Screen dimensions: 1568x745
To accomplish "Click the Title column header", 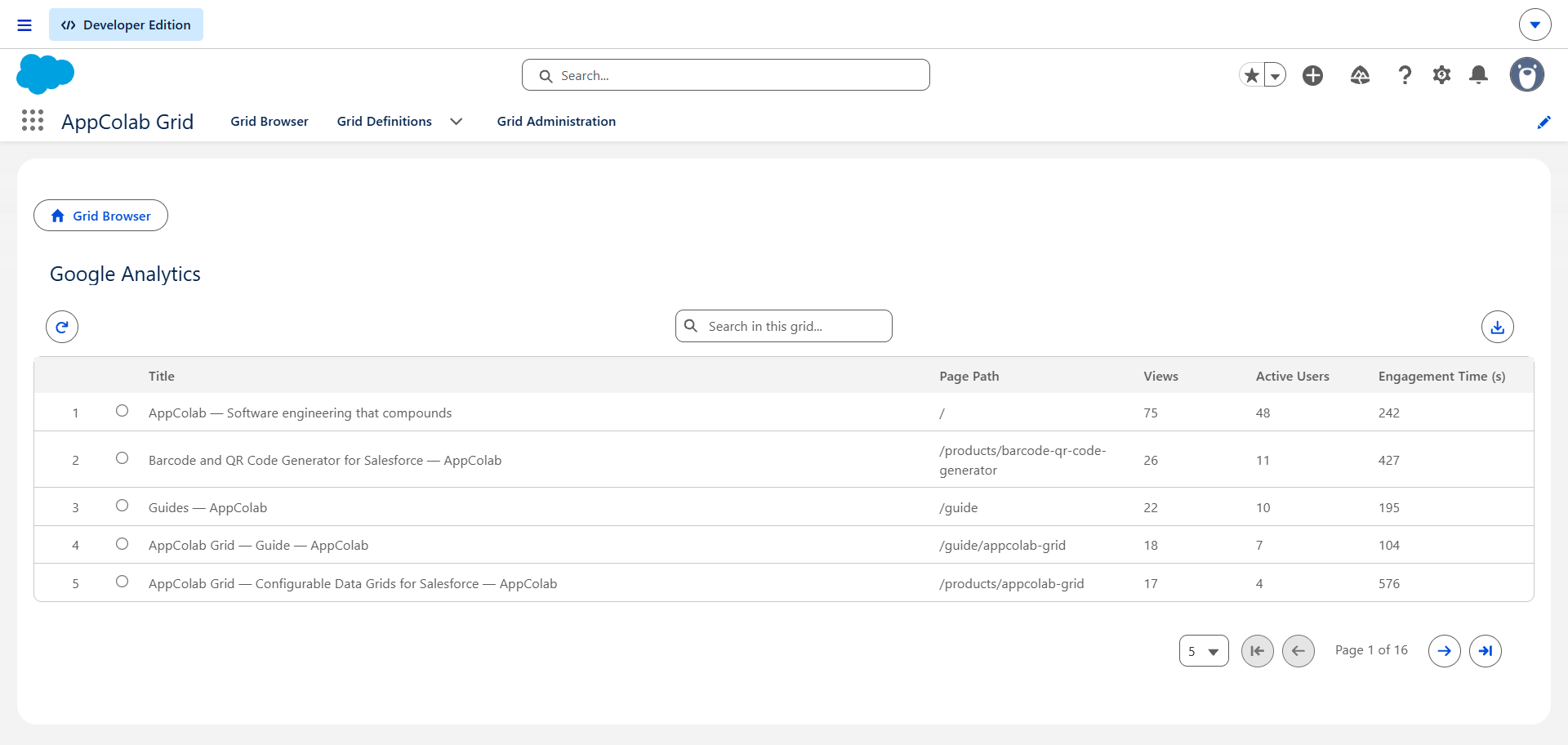I will (162, 376).
